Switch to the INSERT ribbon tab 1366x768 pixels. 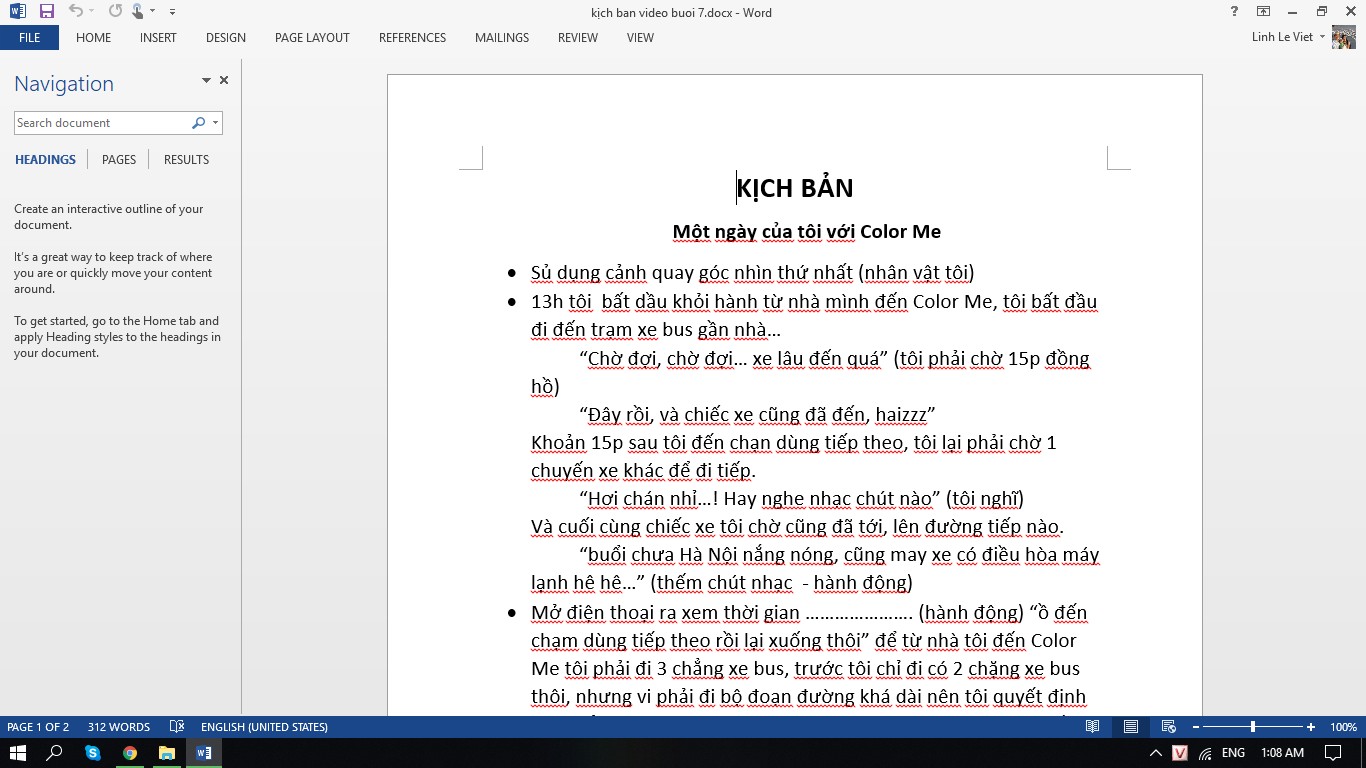click(158, 38)
